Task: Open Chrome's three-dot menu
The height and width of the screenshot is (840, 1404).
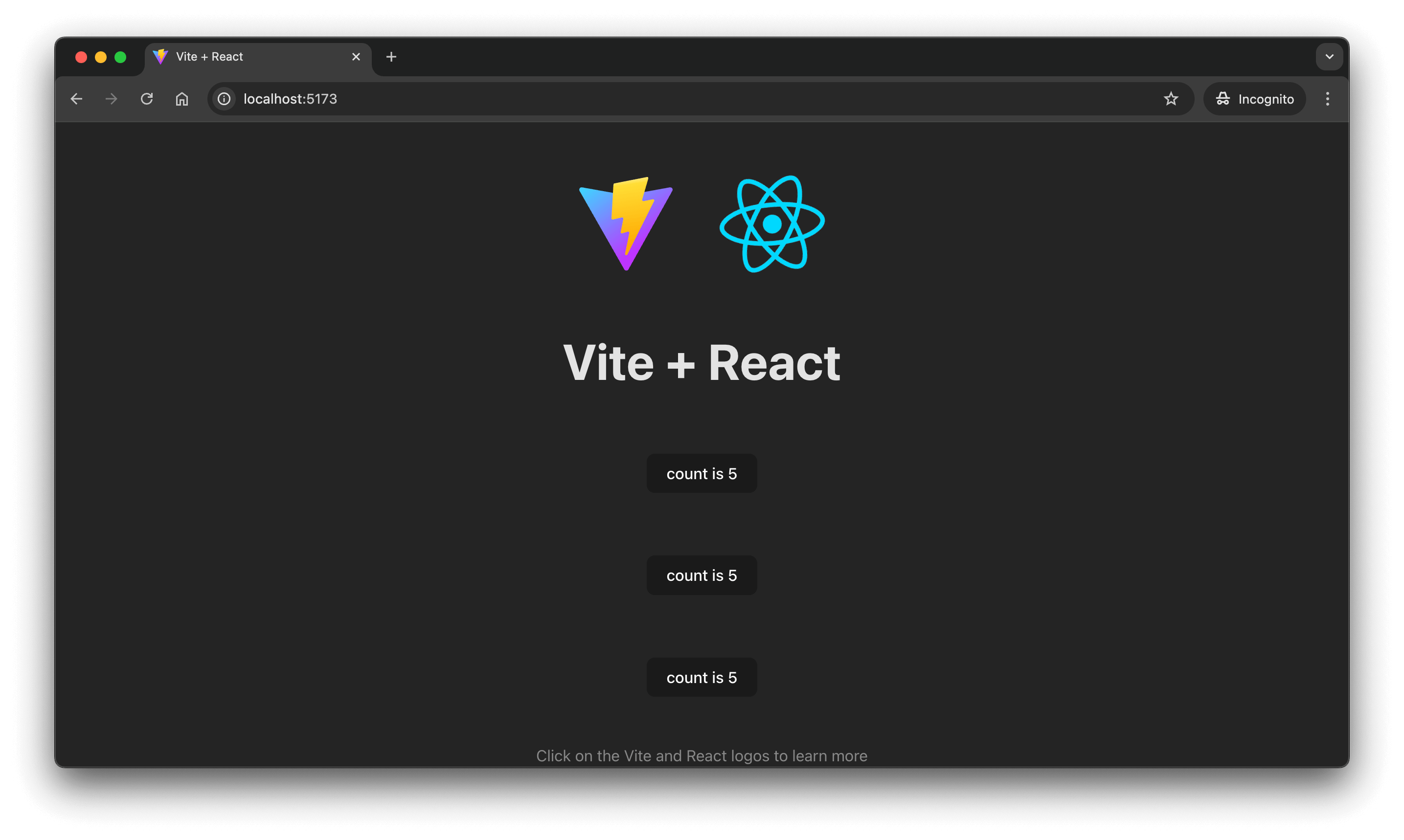Action: 1327,99
